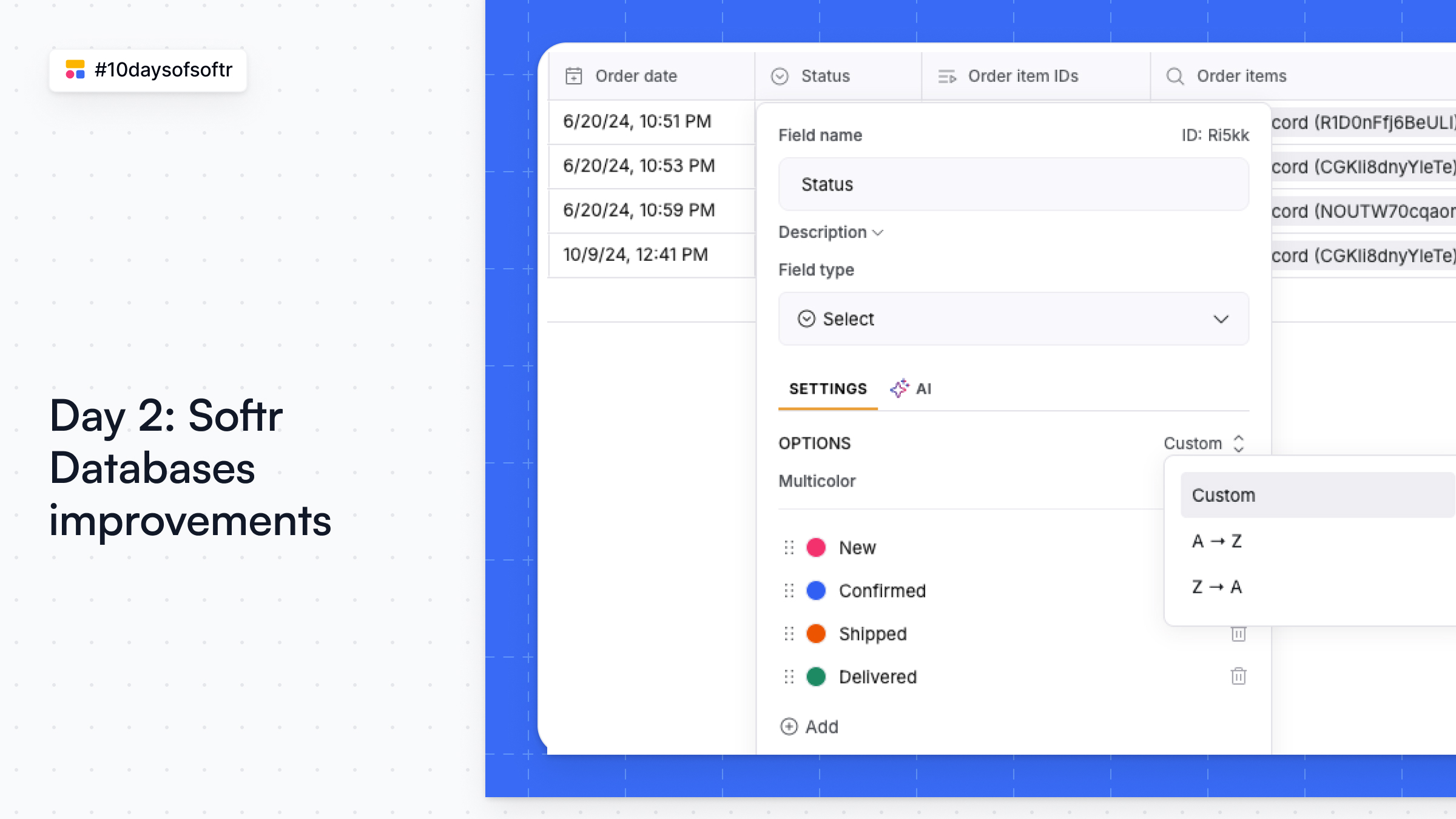
Task: Click the record chip starting NOUTW70cqaor
Action: pos(1364,211)
